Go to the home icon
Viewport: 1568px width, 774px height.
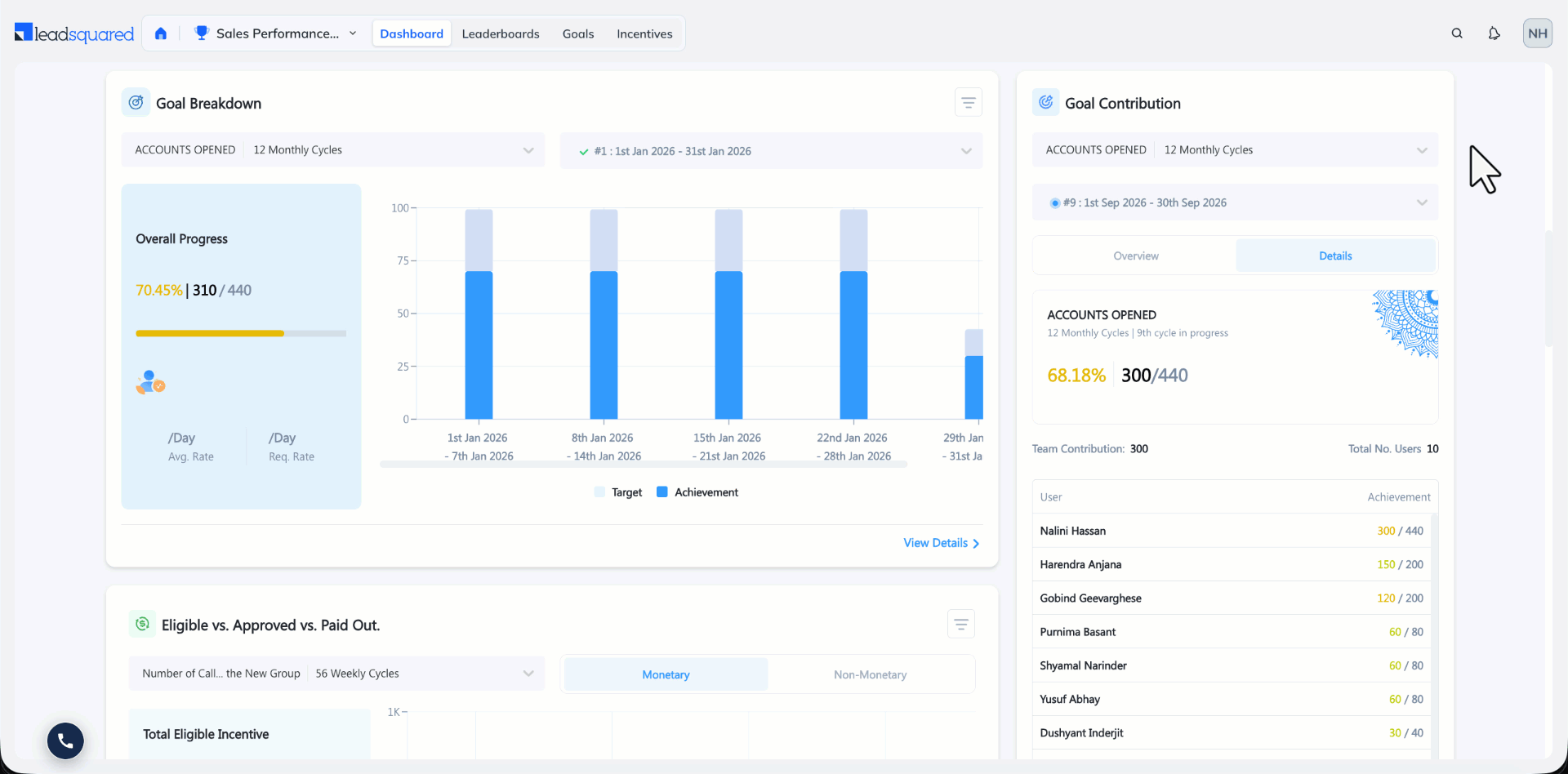161,33
